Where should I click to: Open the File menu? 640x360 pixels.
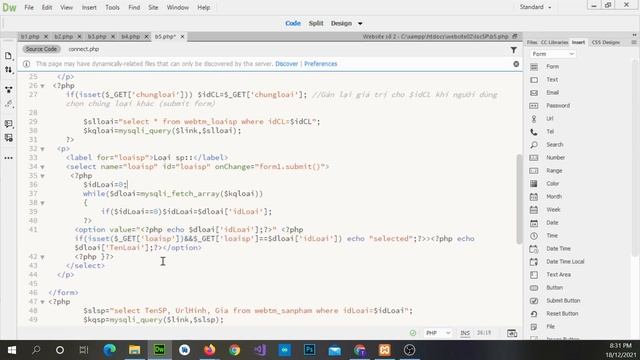point(29,7)
